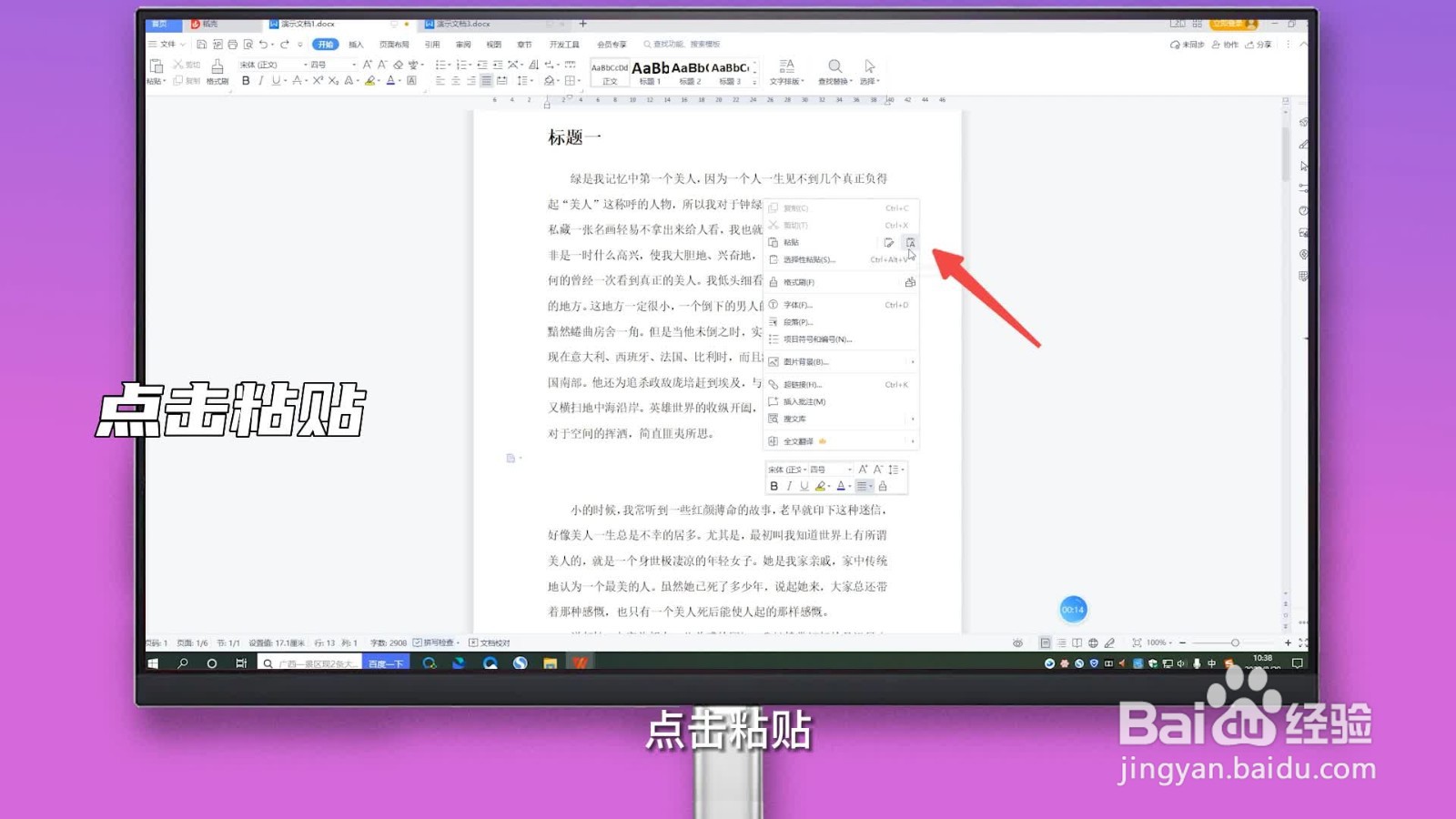The width and height of the screenshot is (1456, 819).
Task: Open 字体(F)... from the context menu
Action: pos(841,305)
